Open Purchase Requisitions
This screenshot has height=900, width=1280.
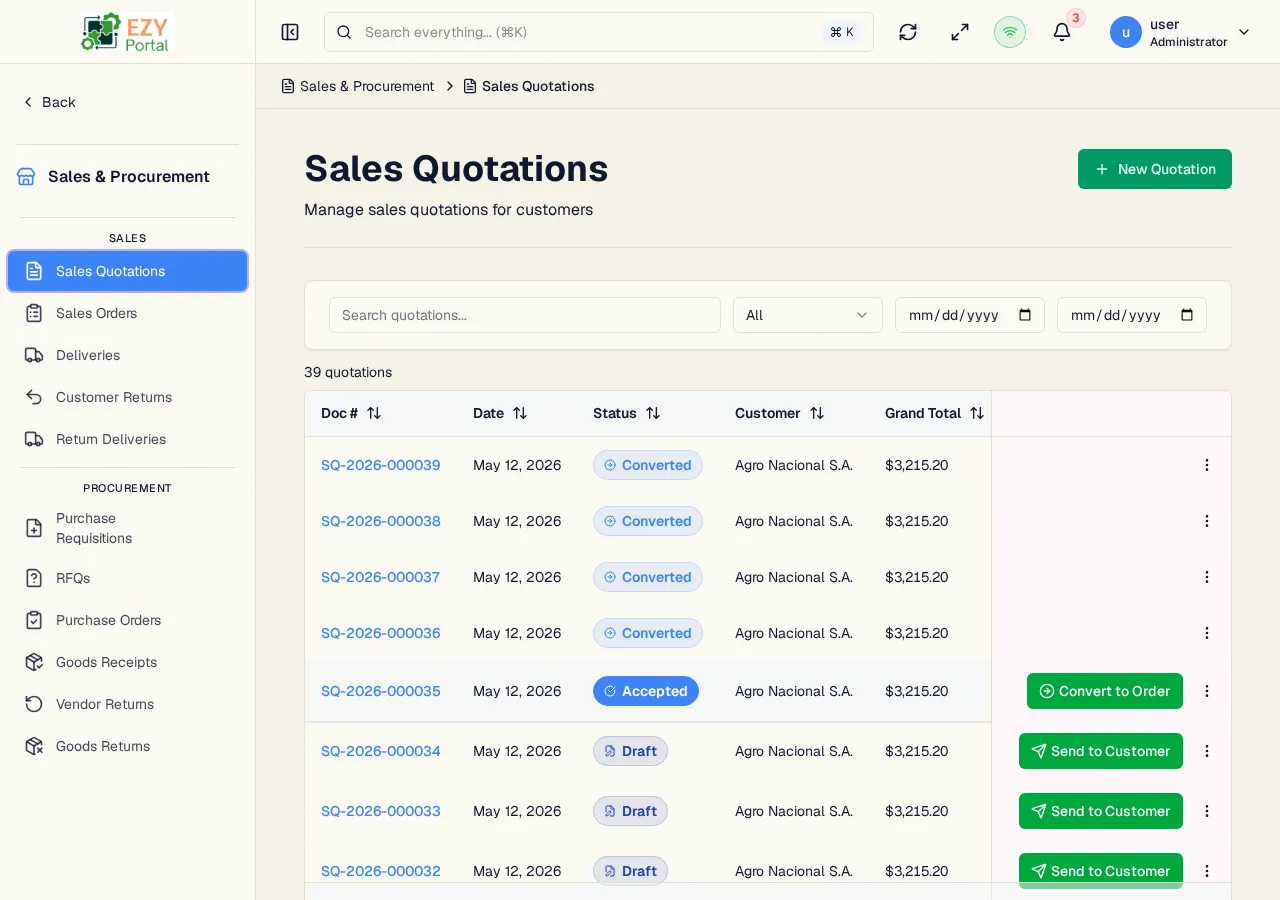[x=127, y=528]
